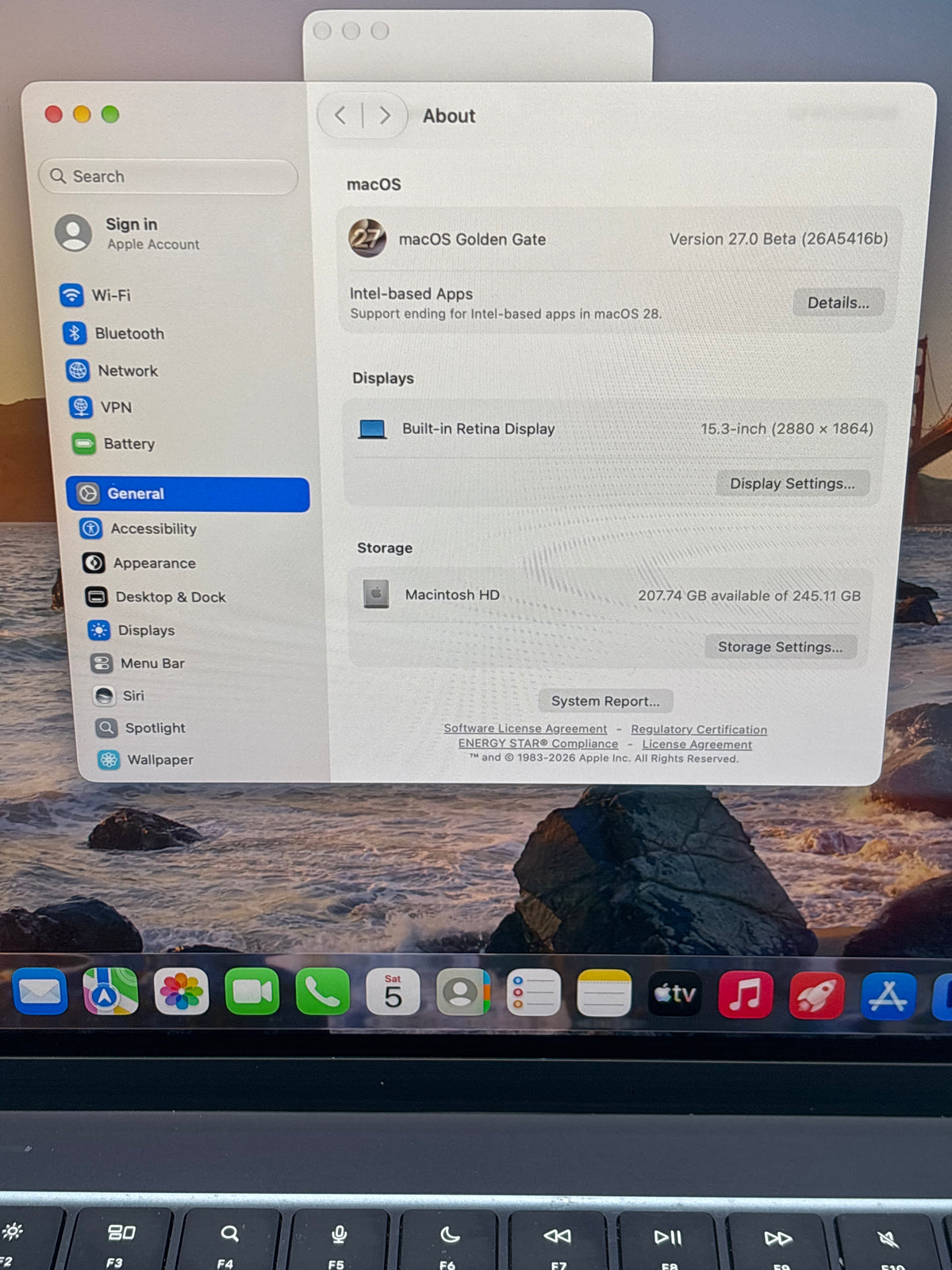This screenshot has width=952, height=1270.
Task: Open Software License Agreement link
Action: (525, 729)
